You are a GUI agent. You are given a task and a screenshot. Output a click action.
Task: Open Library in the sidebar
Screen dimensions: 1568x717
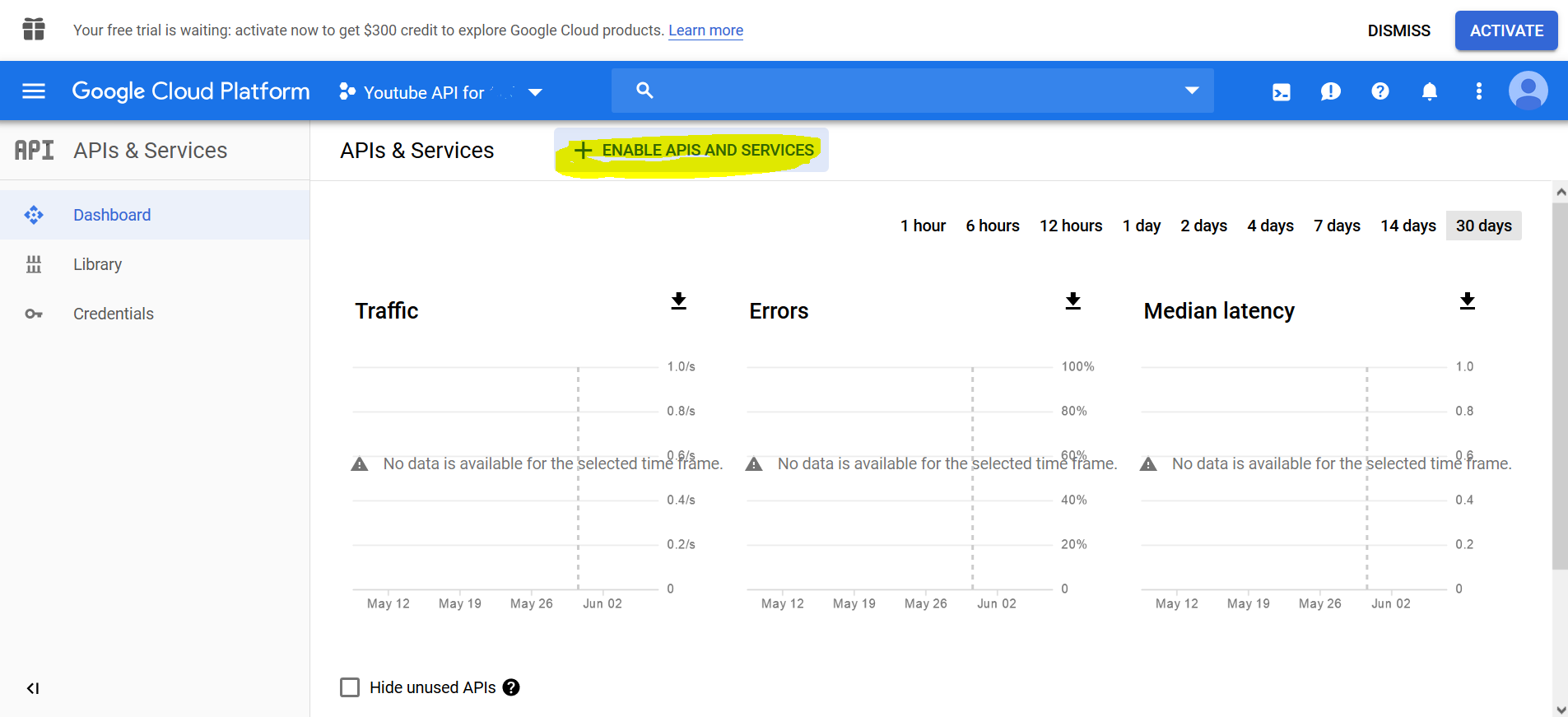coord(97,264)
